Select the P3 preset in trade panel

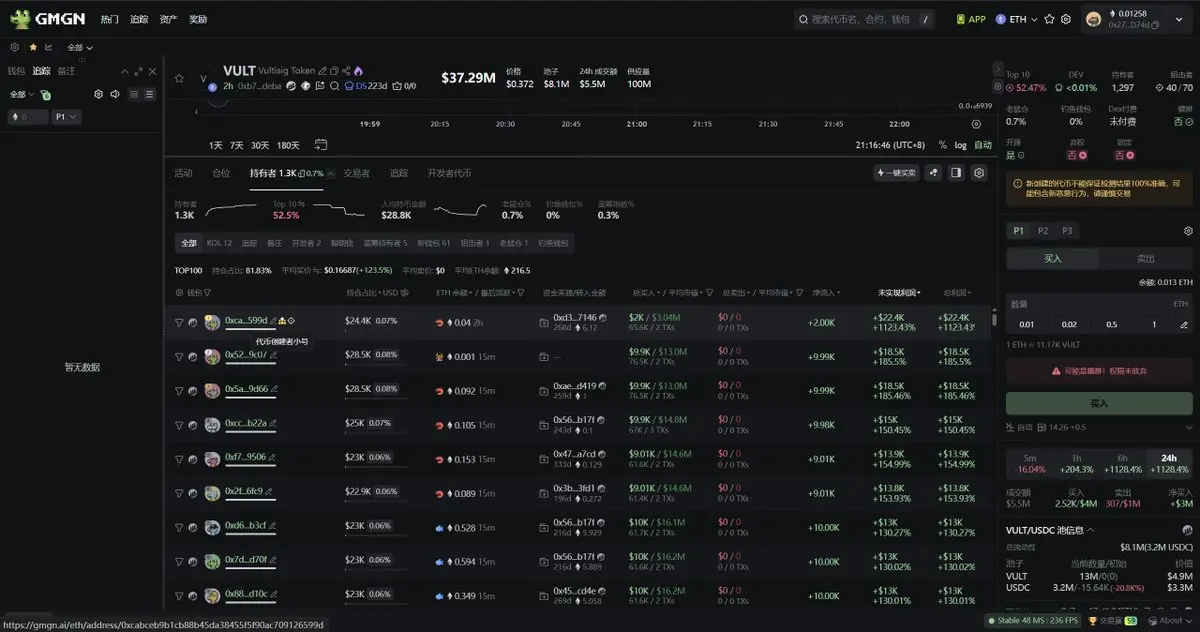[x=1067, y=231]
